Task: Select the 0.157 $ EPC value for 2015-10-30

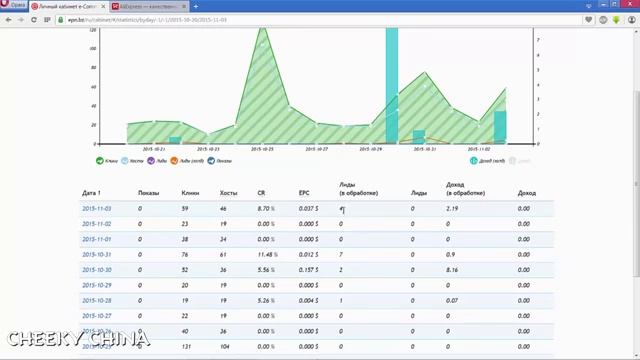Action: [x=309, y=270]
